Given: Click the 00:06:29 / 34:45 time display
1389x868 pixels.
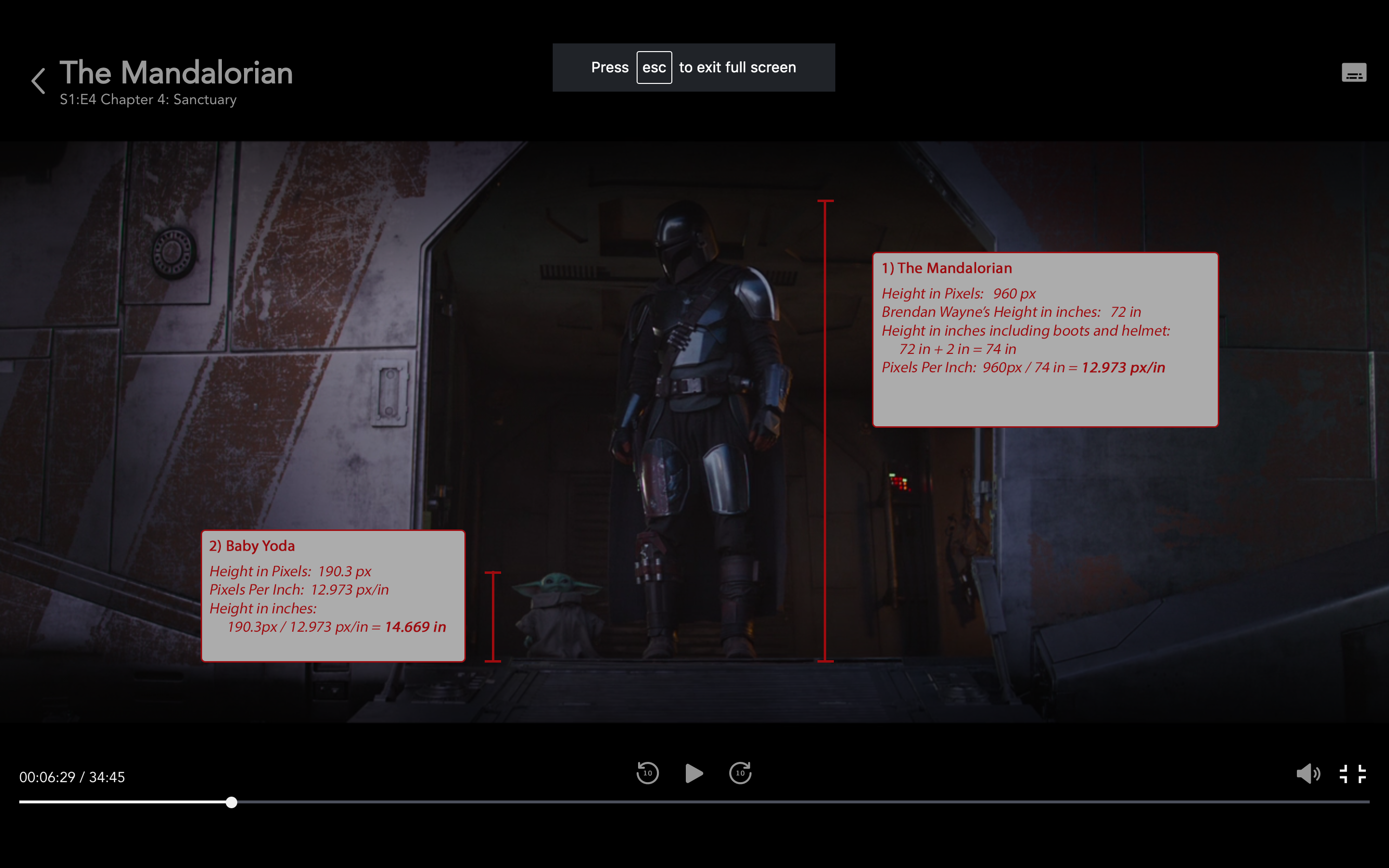Looking at the screenshot, I should [x=72, y=777].
